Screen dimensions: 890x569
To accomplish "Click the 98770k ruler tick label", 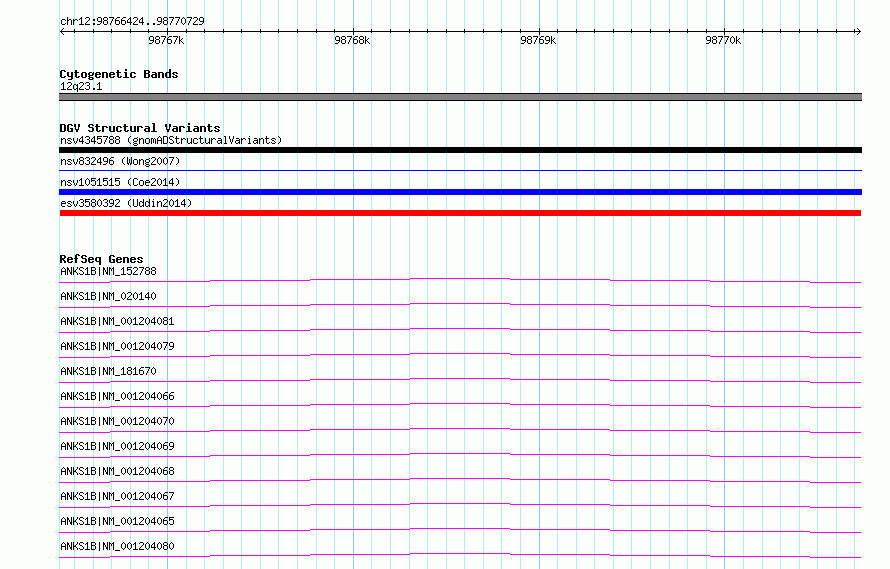I will [723, 40].
